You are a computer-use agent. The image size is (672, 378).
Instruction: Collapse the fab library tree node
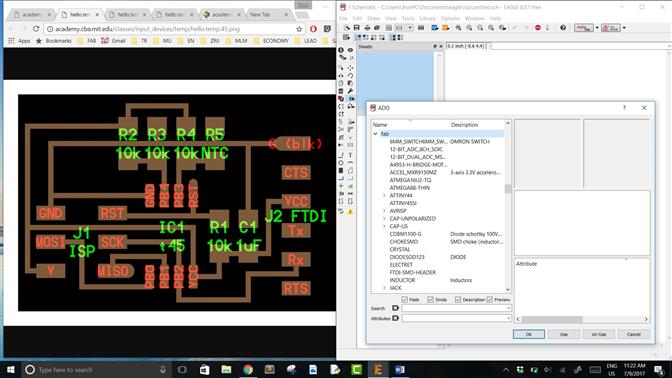[x=375, y=134]
